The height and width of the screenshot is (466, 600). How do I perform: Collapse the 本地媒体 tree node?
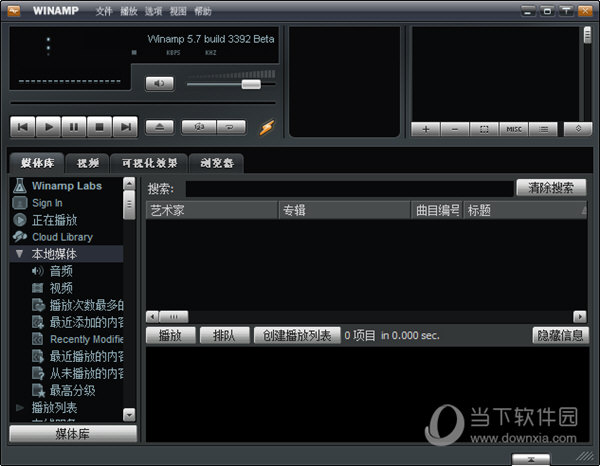pyautogui.click(x=20, y=254)
